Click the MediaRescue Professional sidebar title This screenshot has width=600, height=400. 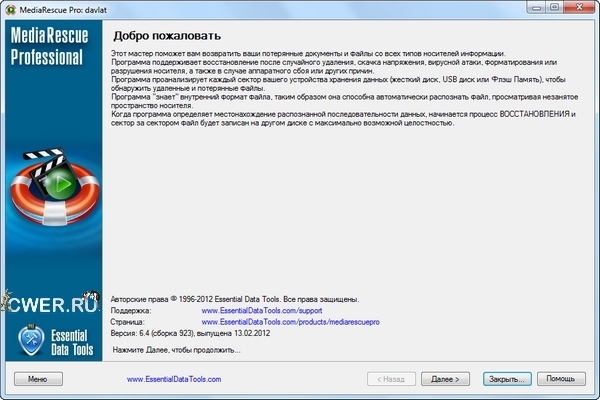tap(49, 46)
